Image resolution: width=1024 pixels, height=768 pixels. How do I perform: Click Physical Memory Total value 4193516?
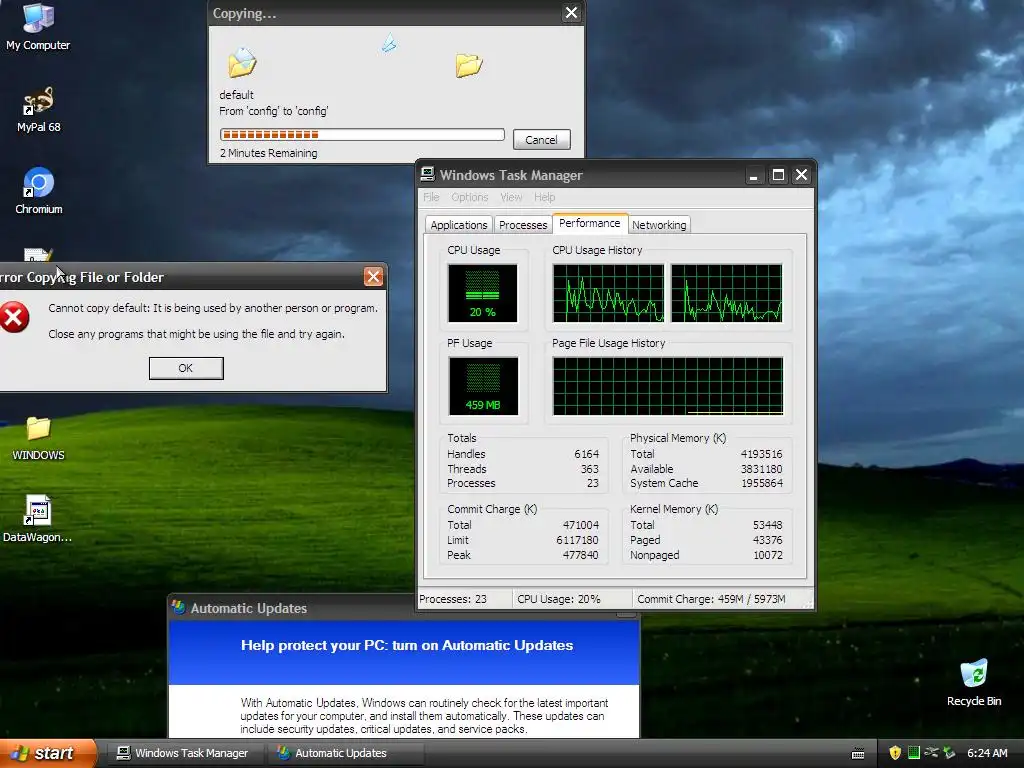point(761,454)
